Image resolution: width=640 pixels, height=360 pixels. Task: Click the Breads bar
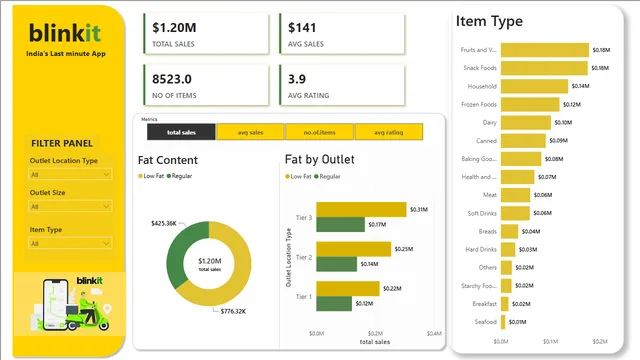[509, 231]
